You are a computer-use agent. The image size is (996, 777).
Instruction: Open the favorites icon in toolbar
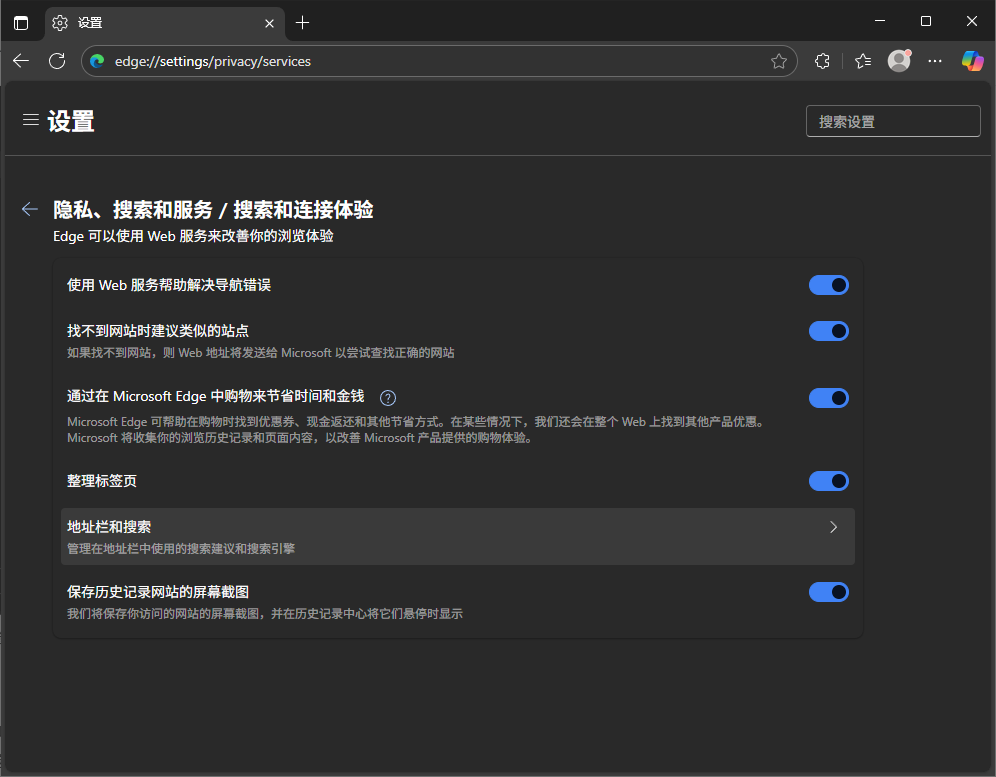[x=862, y=61]
